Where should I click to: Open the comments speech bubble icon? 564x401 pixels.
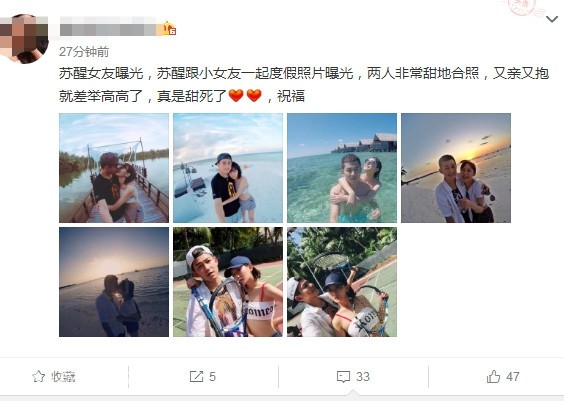click(x=344, y=377)
